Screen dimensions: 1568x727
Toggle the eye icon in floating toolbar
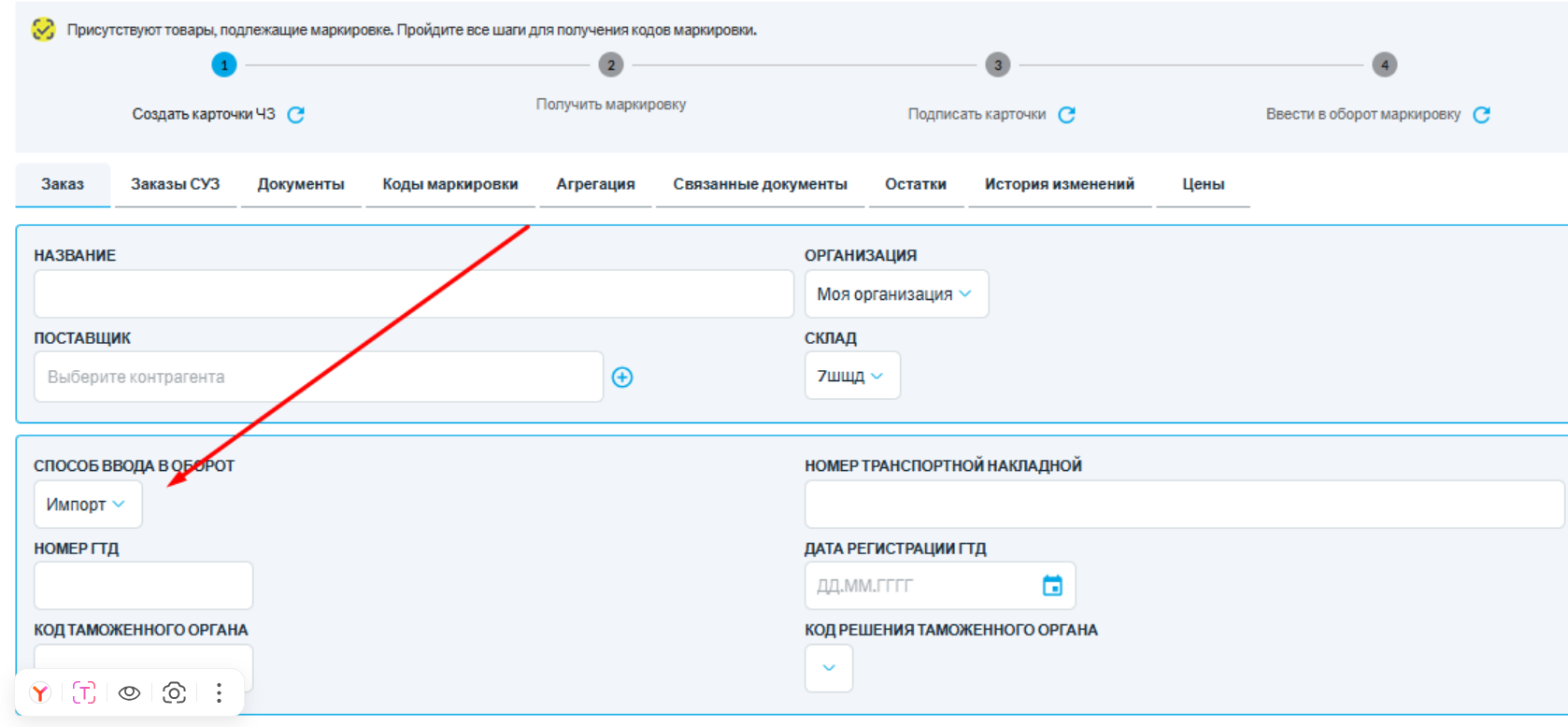pyautogui.click(x=129, y=693)
